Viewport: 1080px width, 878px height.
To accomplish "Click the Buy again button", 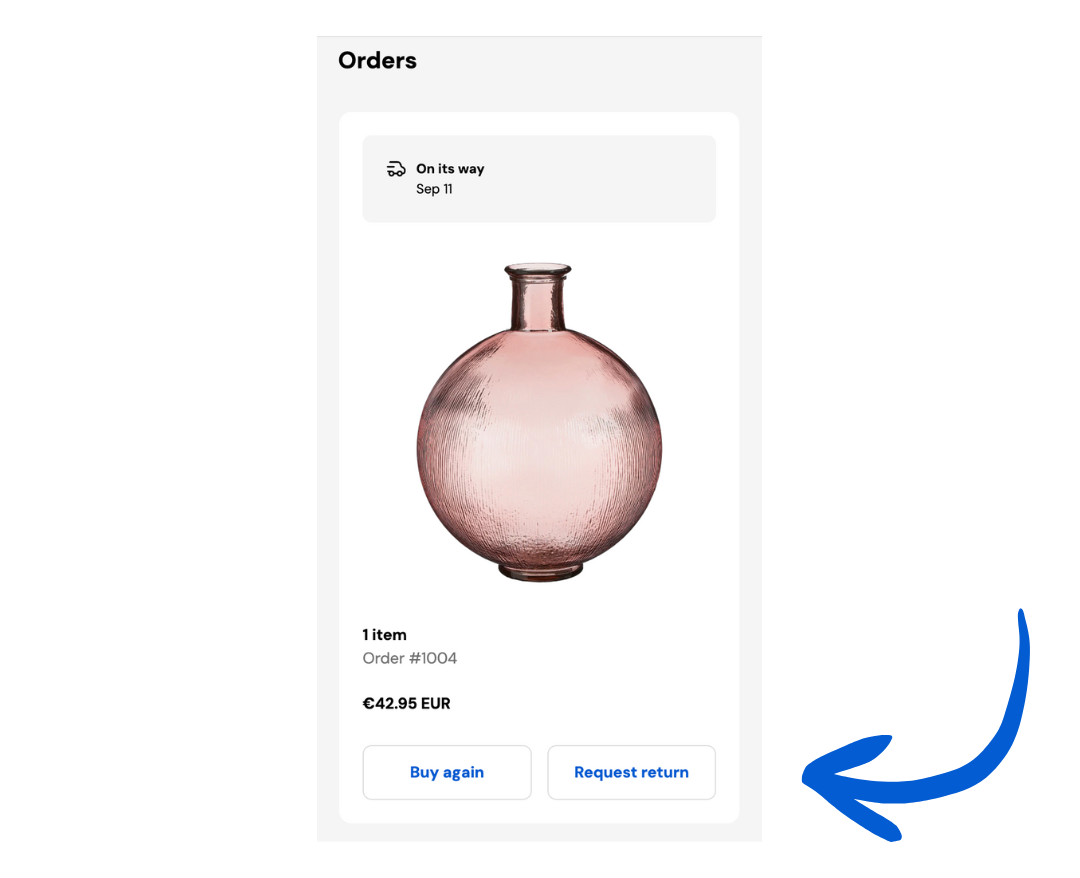I will (447, 772).
